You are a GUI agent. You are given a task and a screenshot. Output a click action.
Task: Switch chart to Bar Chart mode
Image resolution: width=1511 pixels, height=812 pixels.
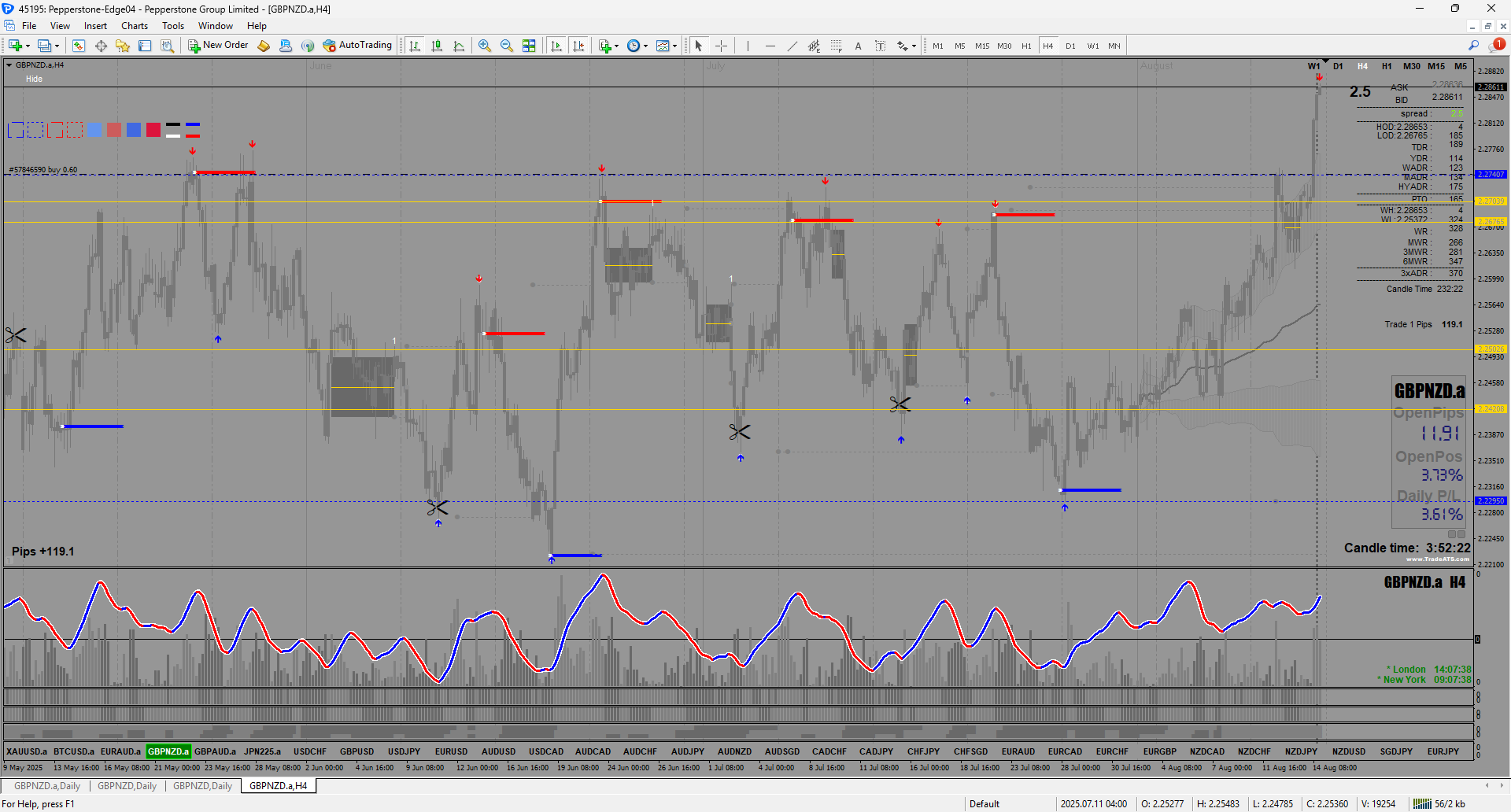[x=415, y=46]
